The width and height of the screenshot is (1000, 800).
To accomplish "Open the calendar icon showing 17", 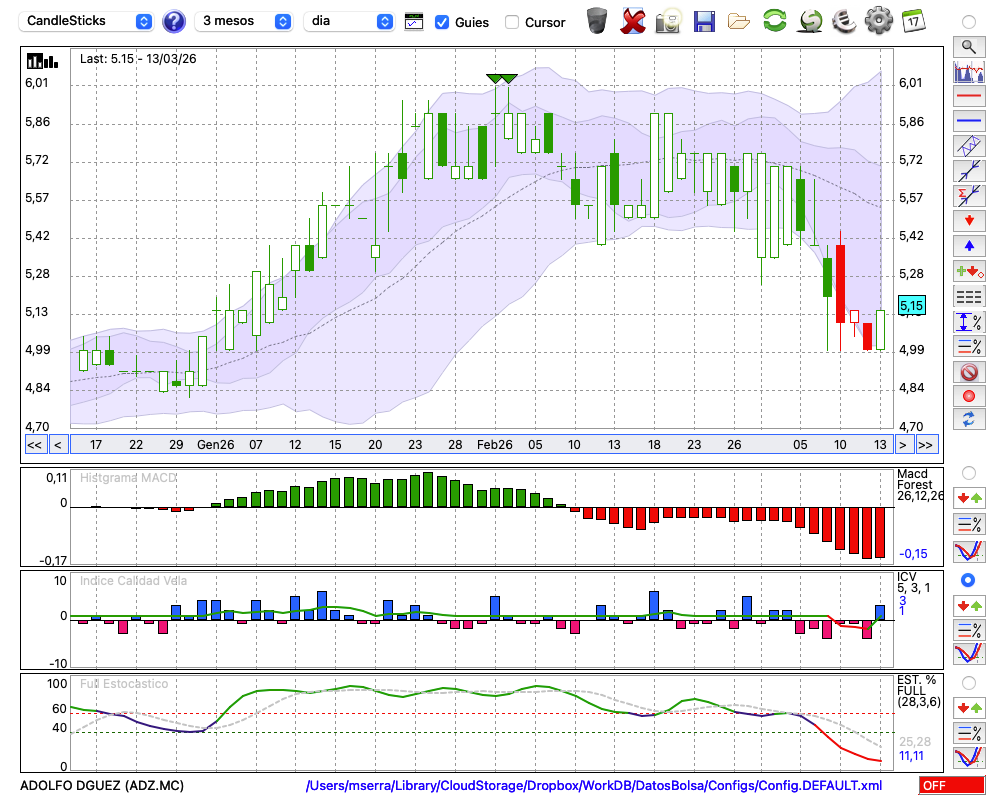I will (x=913, y=21).
